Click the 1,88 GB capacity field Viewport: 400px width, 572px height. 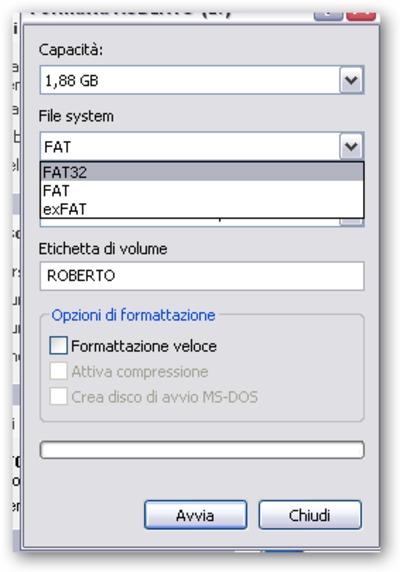[x=202, y=80]
